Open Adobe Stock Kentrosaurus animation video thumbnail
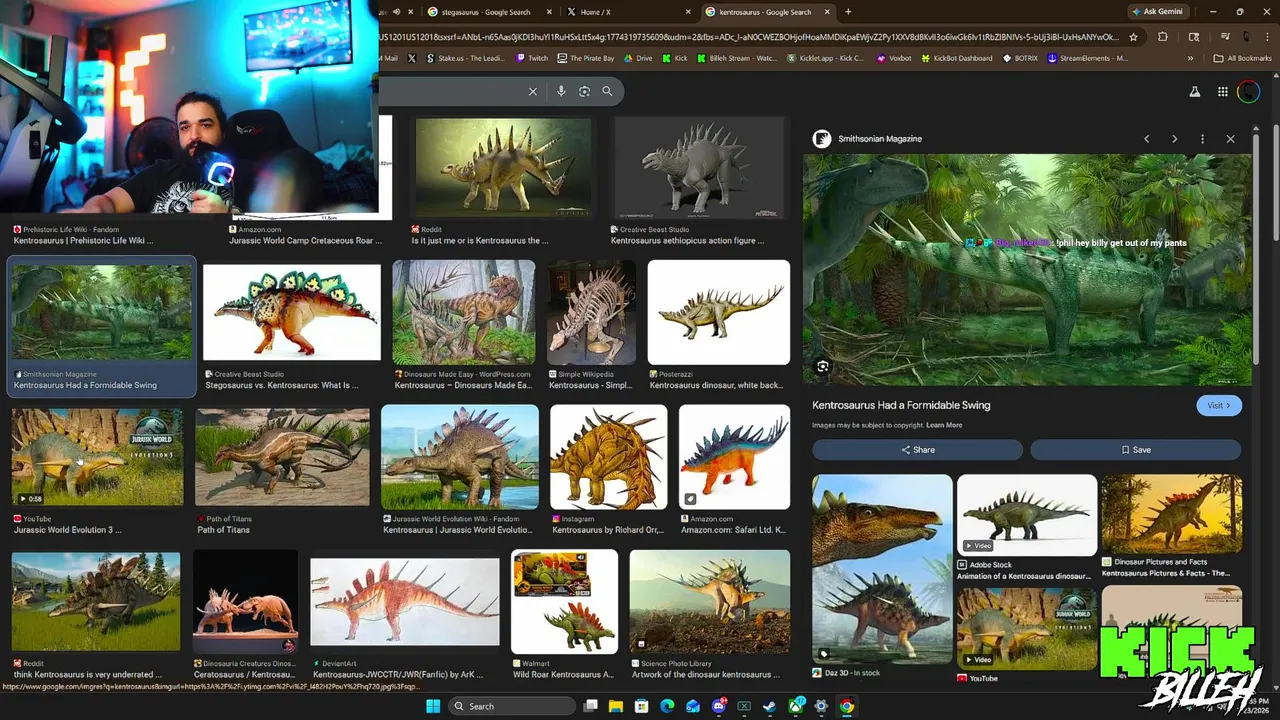Image resolution: width=1280 pixels, height=720 pixels. [x=1027, y=515]
